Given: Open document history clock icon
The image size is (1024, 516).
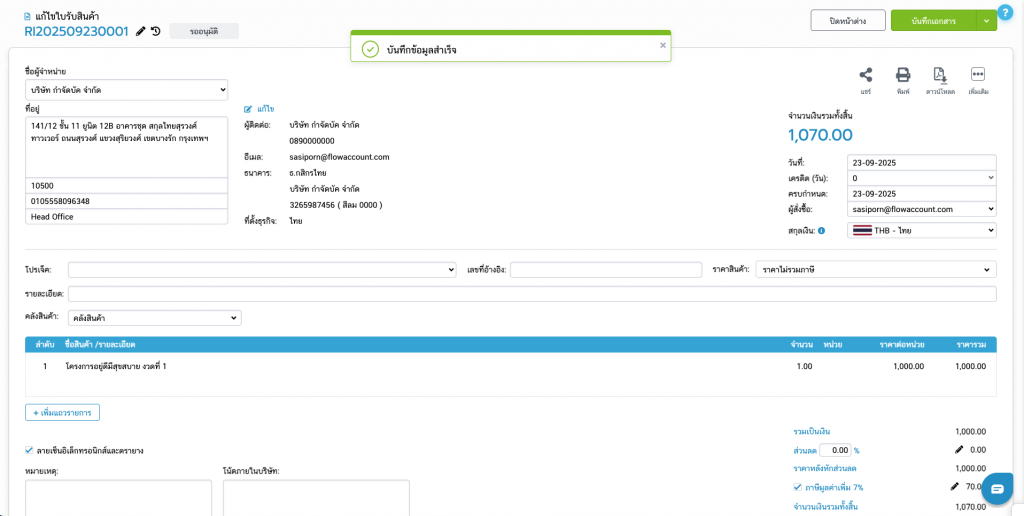Looking at the screenshot, I should pos(156,31).
